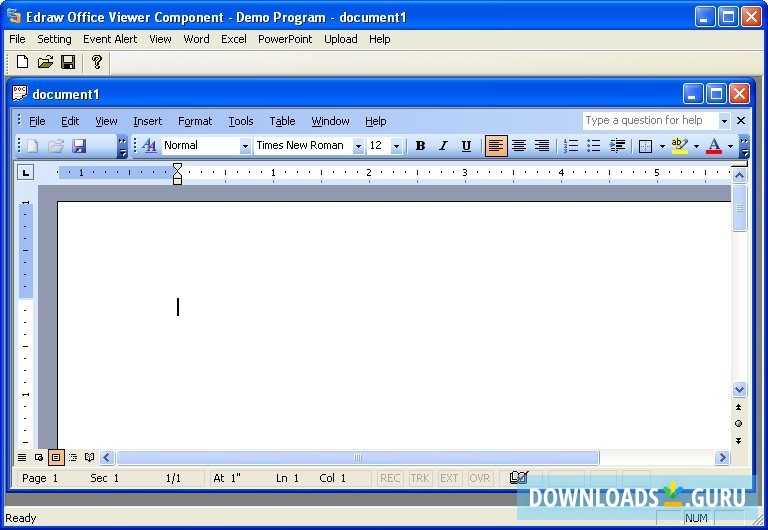This screenshot has width=768, height=530.
Task: Click the Type a question for help box
Action: tap(650, 120)
